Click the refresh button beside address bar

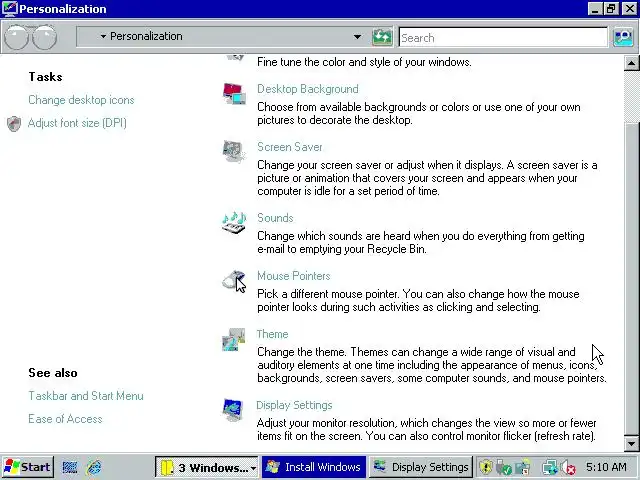coord(382,37)
